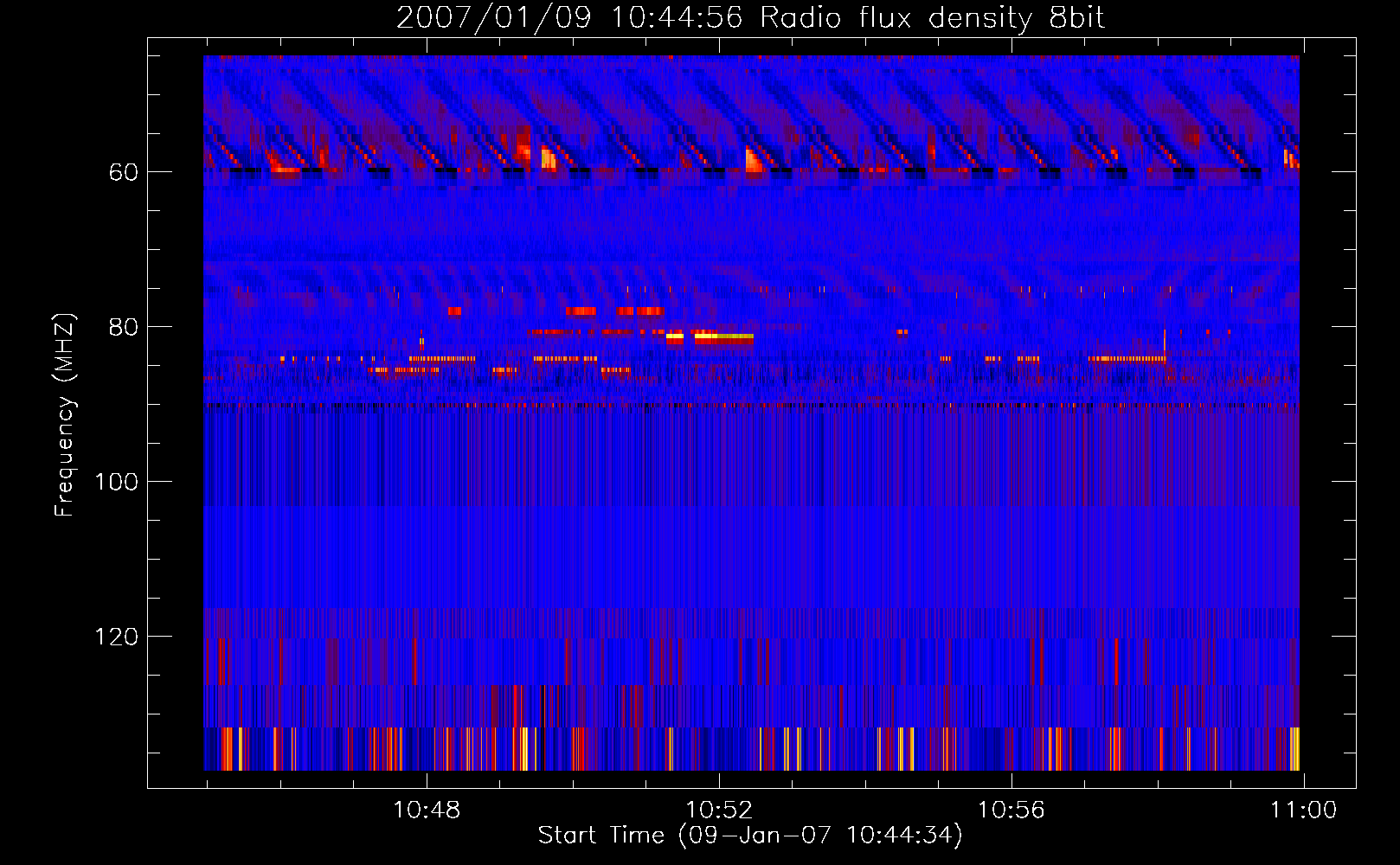Click the "Frequency (MHZ)" axis label
The height and width of the screenshot is (865, 1400).
coord(65,415)
